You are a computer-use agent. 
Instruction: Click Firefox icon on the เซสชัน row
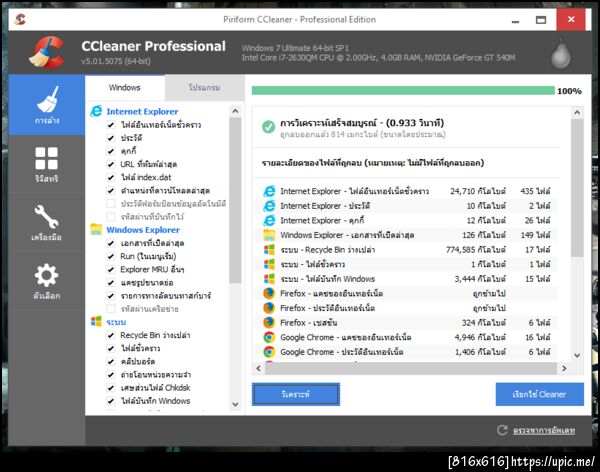pos(269,322)
